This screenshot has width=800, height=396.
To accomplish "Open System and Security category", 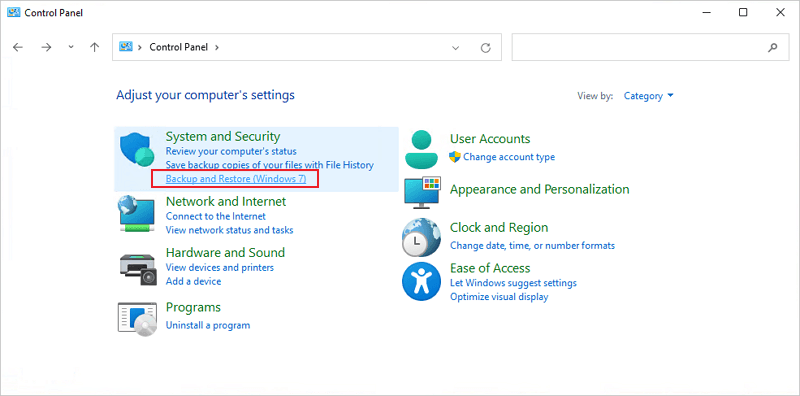I will click(x=223, y=136).
